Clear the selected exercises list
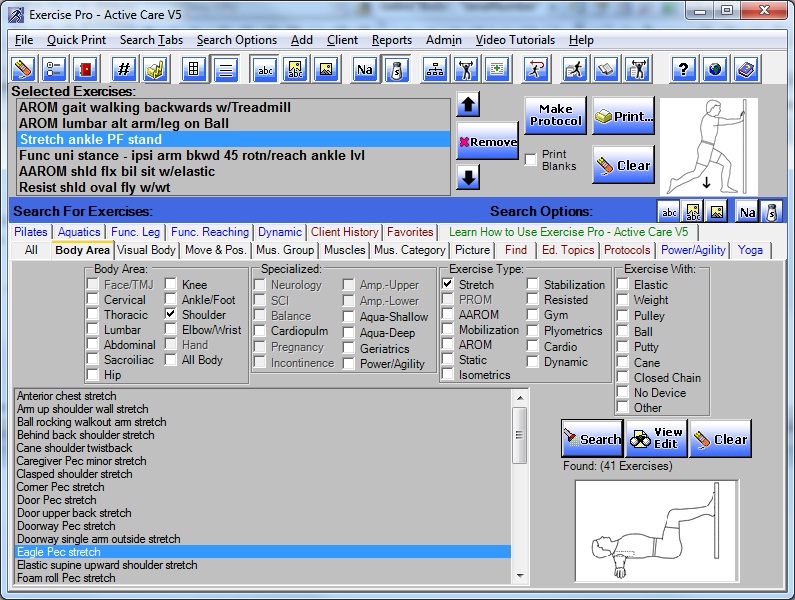The image size is (795, 600). point(624,164)
